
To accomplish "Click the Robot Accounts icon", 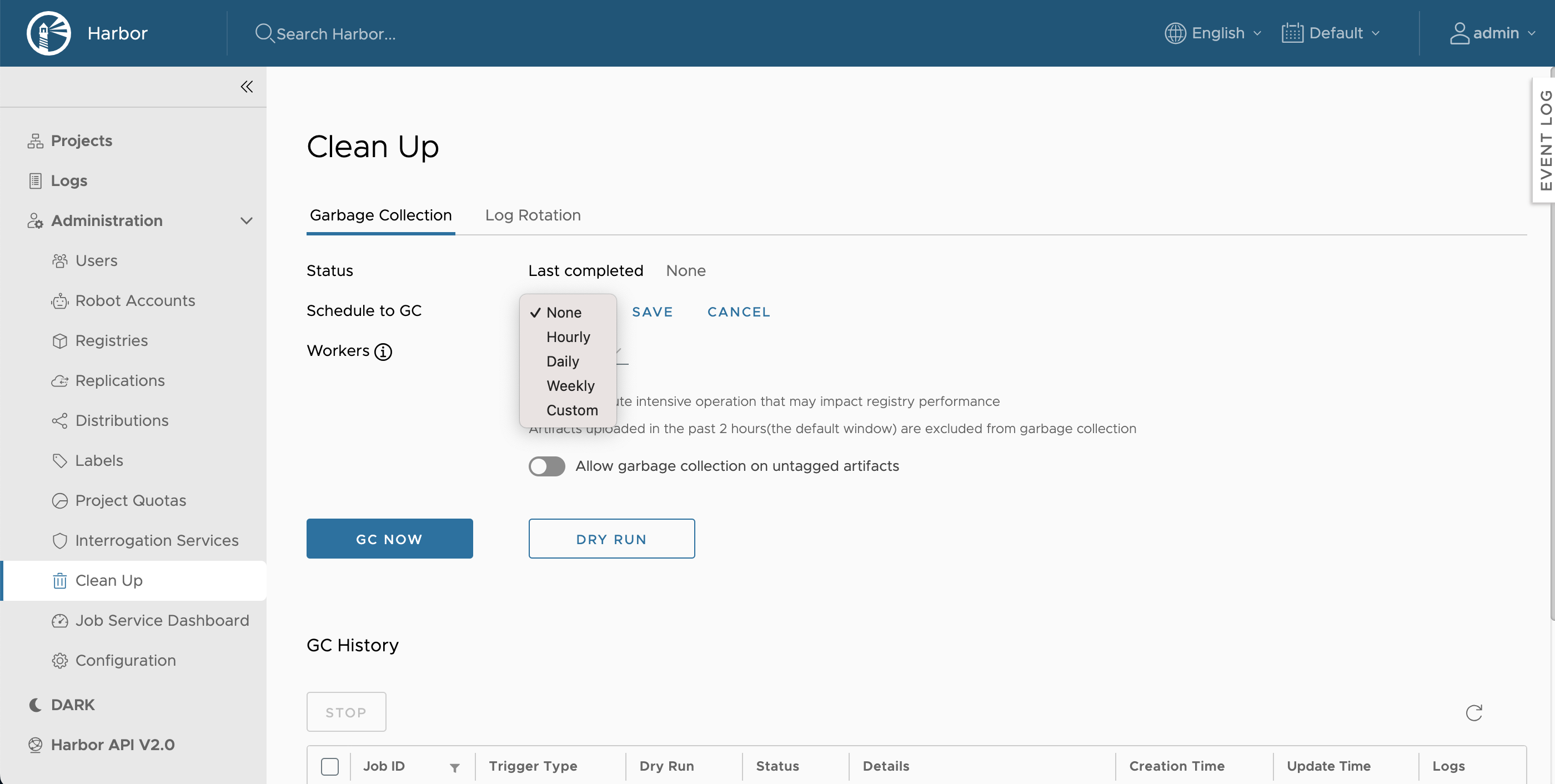I will (59, 300).
